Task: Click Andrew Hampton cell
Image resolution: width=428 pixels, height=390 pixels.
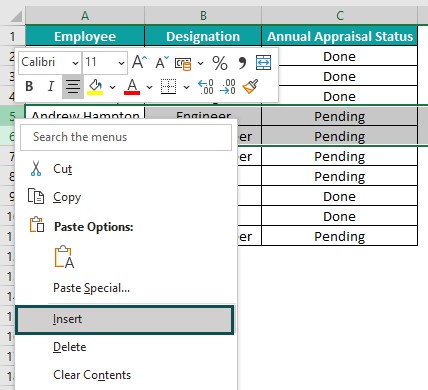Action: pos(85,113)
